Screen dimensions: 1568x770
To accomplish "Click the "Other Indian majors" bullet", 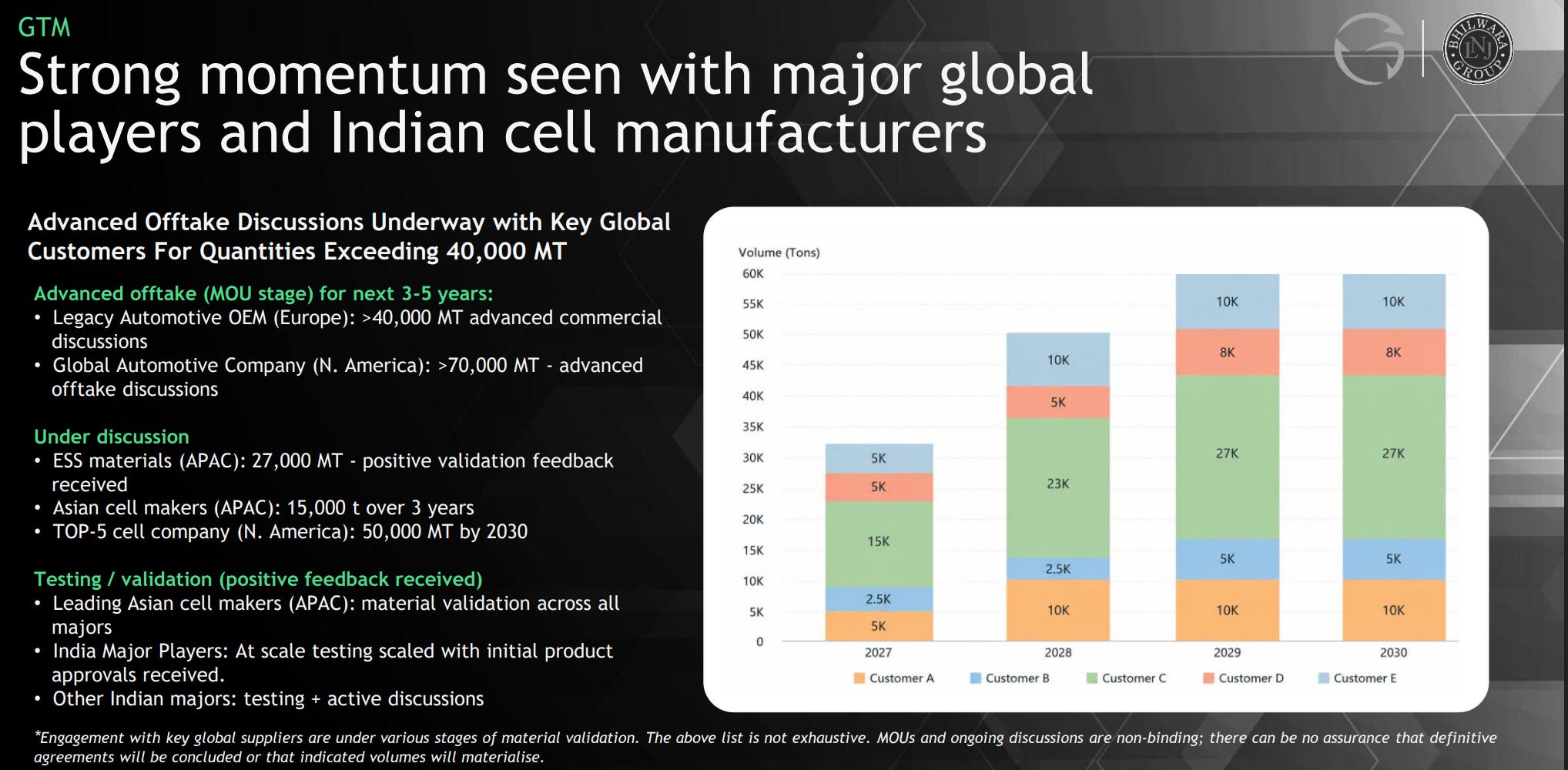I will 260,698.
